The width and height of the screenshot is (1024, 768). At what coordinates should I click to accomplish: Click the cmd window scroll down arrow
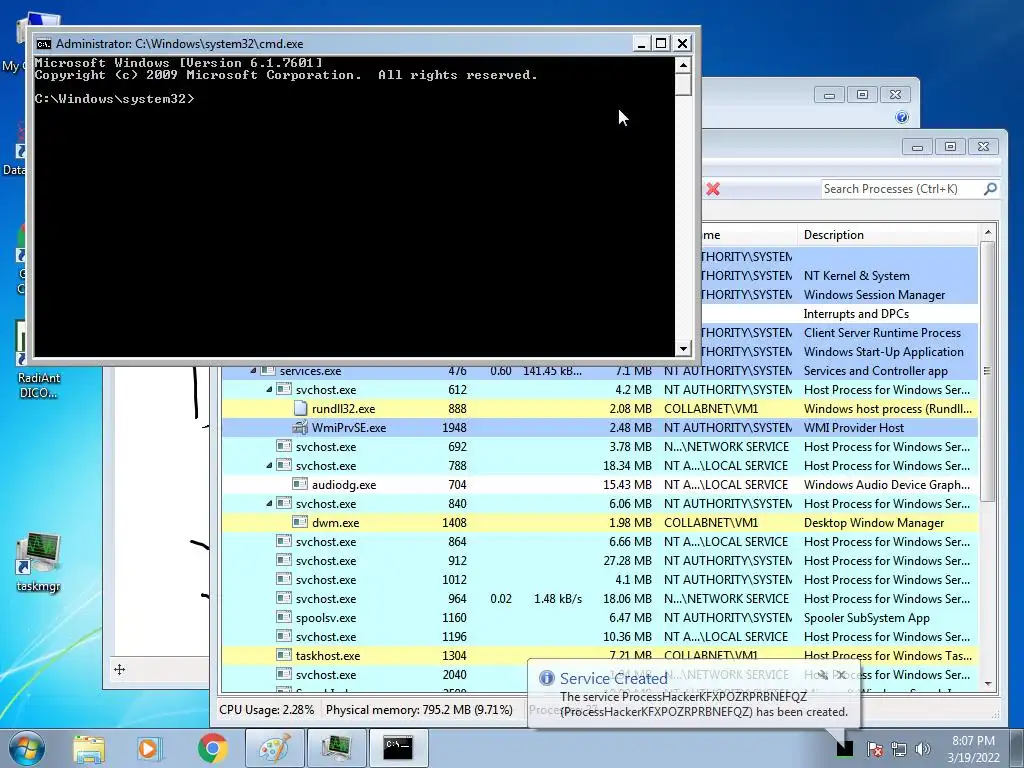coord(683,349)
